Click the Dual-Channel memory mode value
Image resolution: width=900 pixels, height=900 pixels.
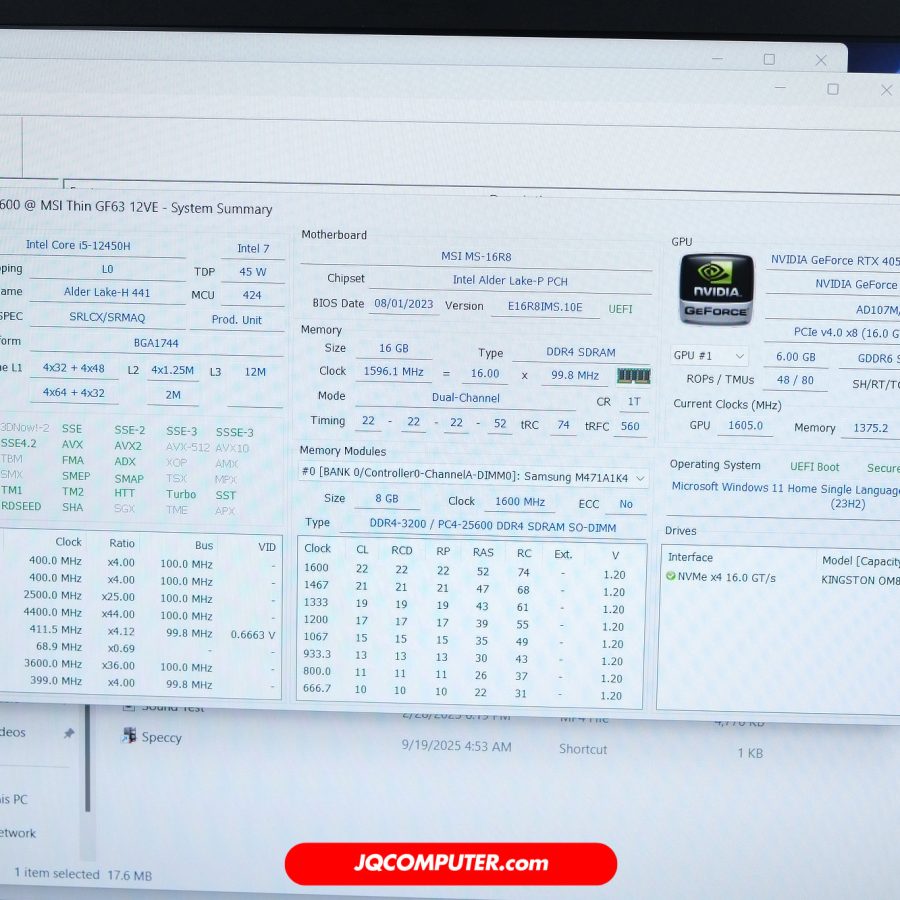[x=465, y=398]
